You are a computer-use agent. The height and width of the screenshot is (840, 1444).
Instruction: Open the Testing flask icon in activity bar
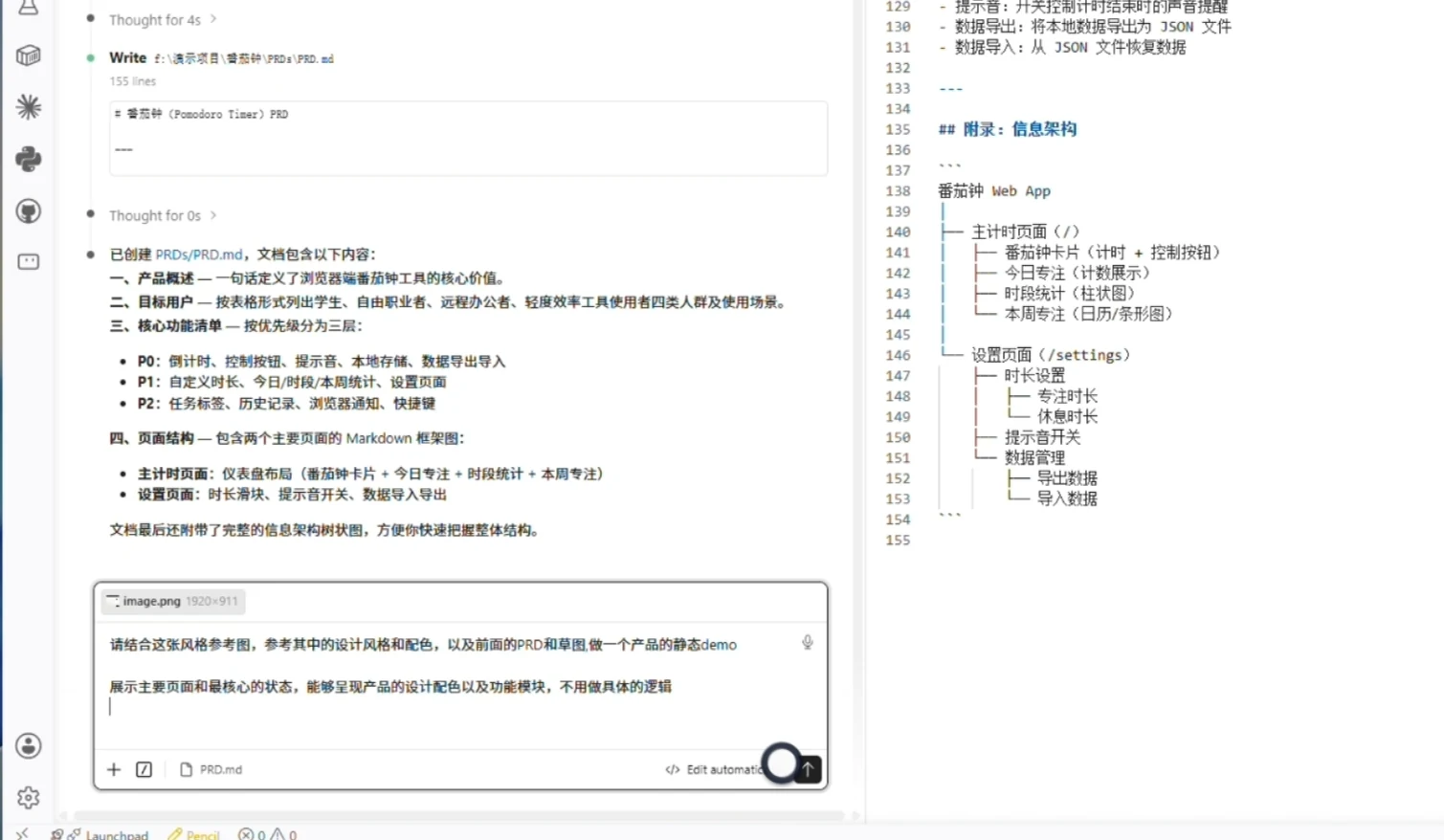click(28, 8)
